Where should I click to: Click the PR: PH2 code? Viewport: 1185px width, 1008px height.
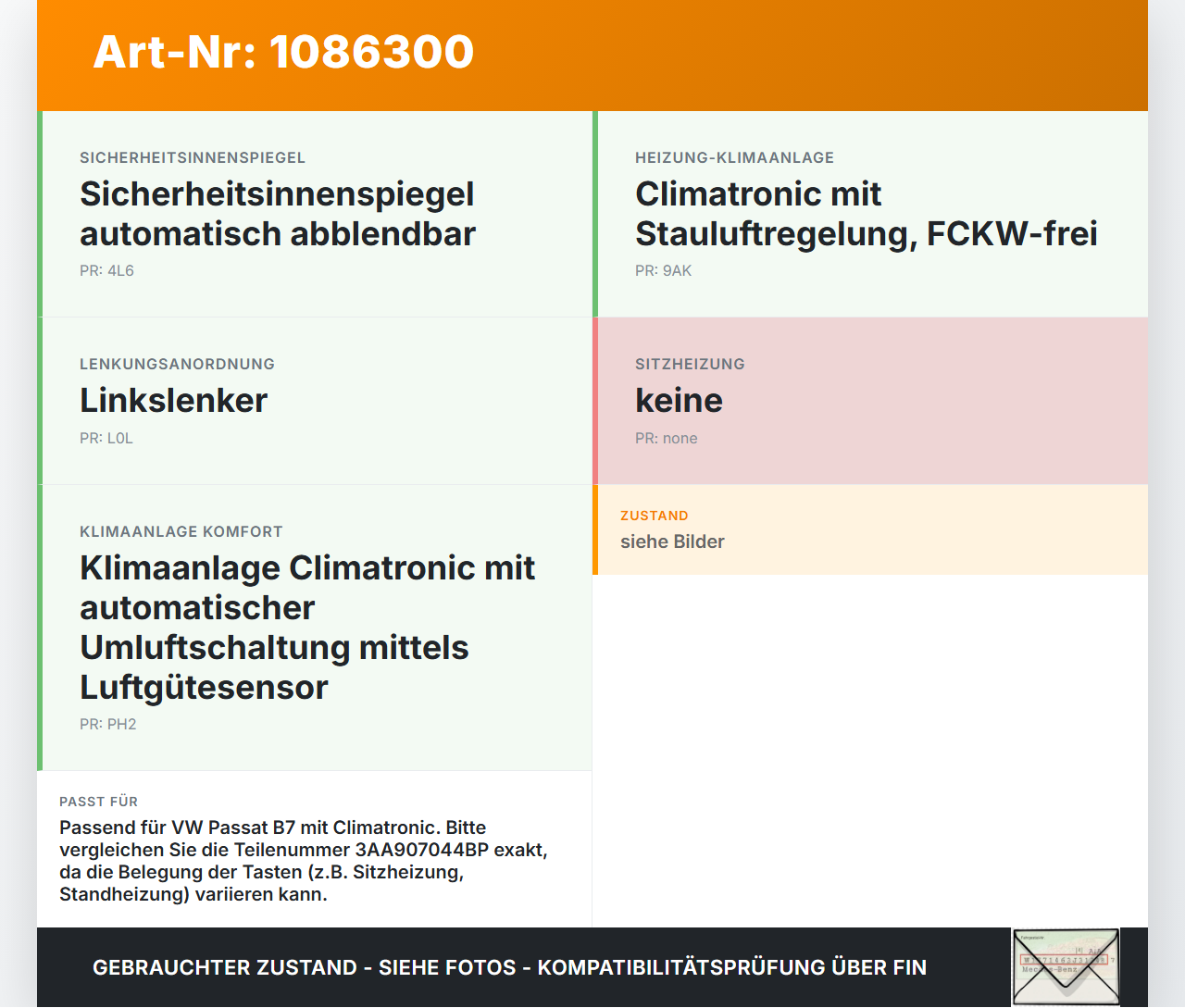[107, 725]
